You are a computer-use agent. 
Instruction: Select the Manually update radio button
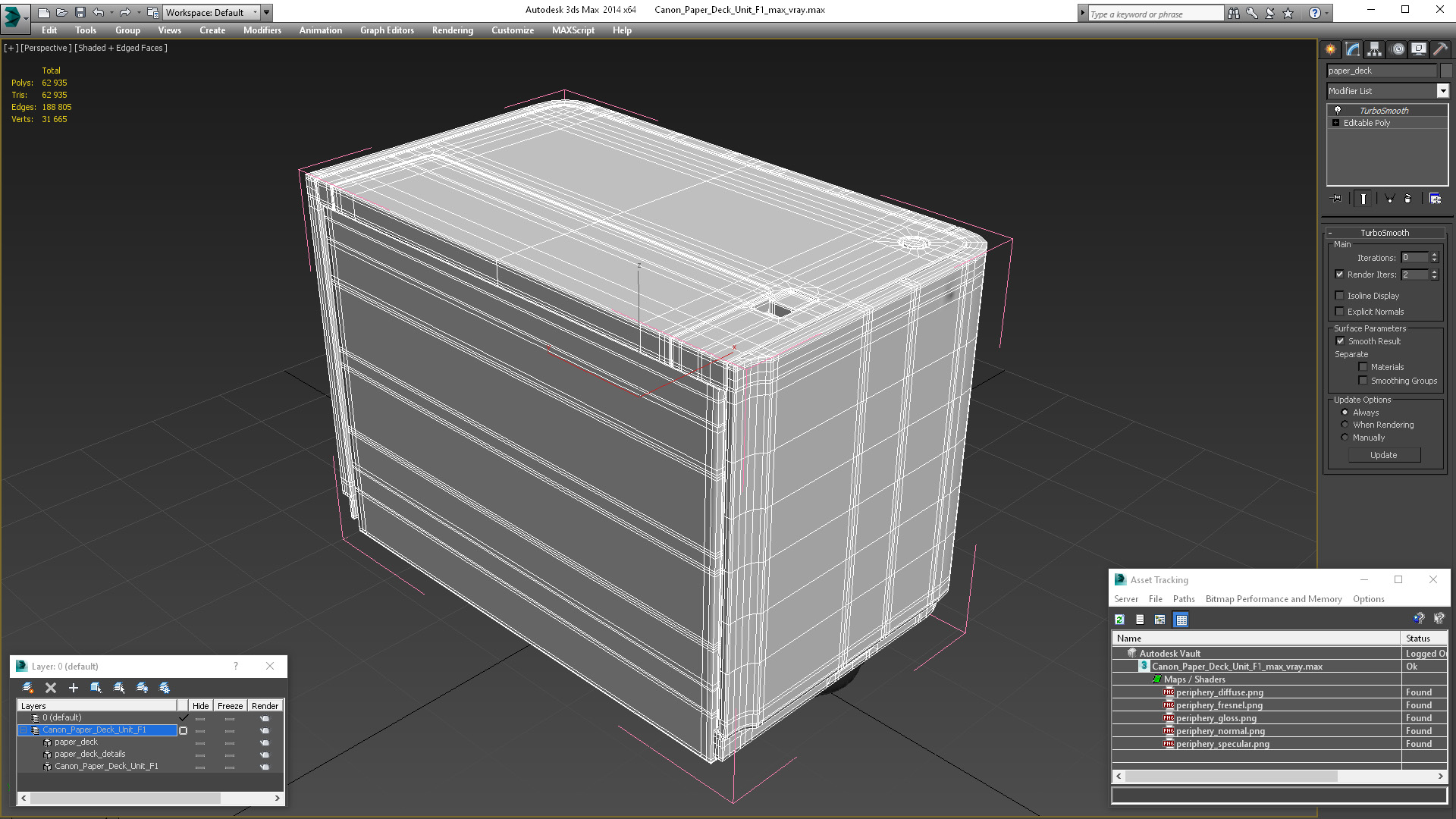click(1345, 438)
